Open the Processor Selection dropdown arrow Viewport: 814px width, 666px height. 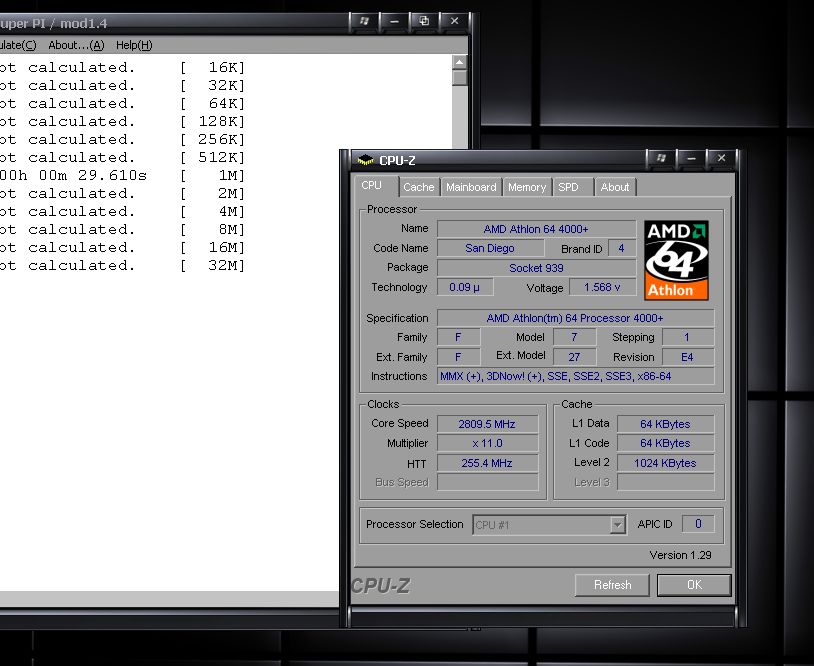point(617,525)
